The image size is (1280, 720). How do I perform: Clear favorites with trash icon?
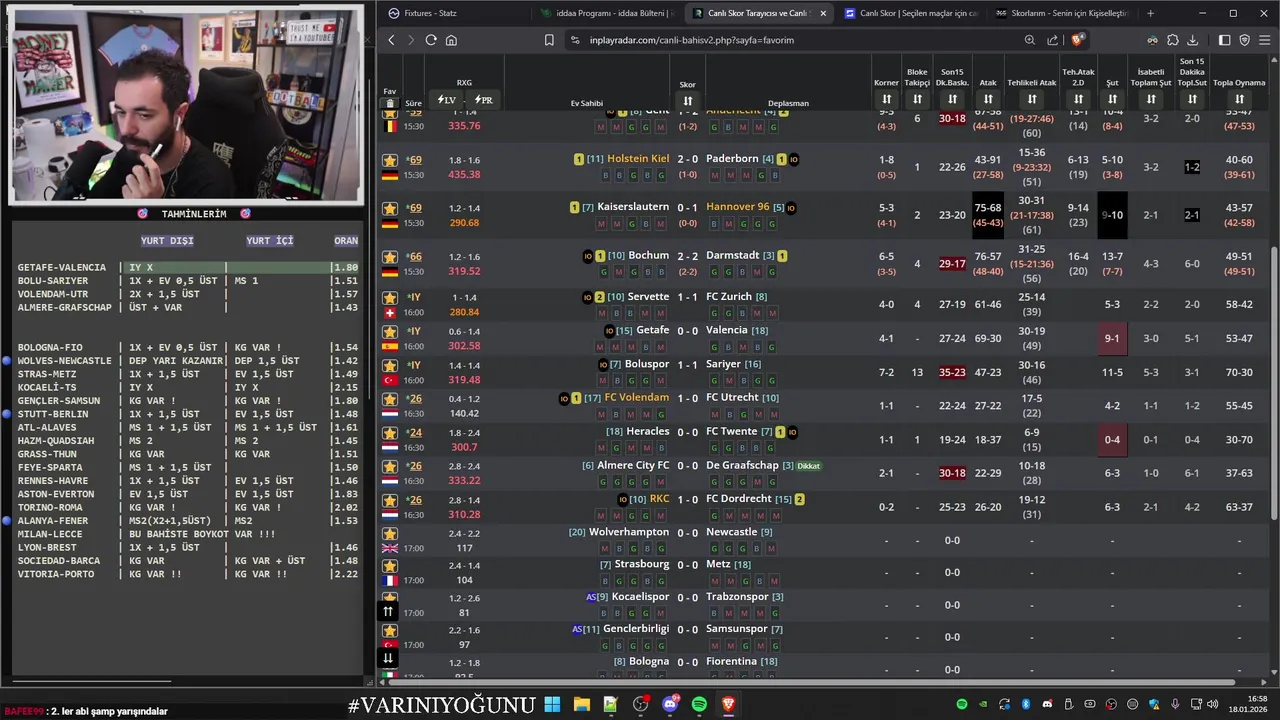tap(390, 103)
